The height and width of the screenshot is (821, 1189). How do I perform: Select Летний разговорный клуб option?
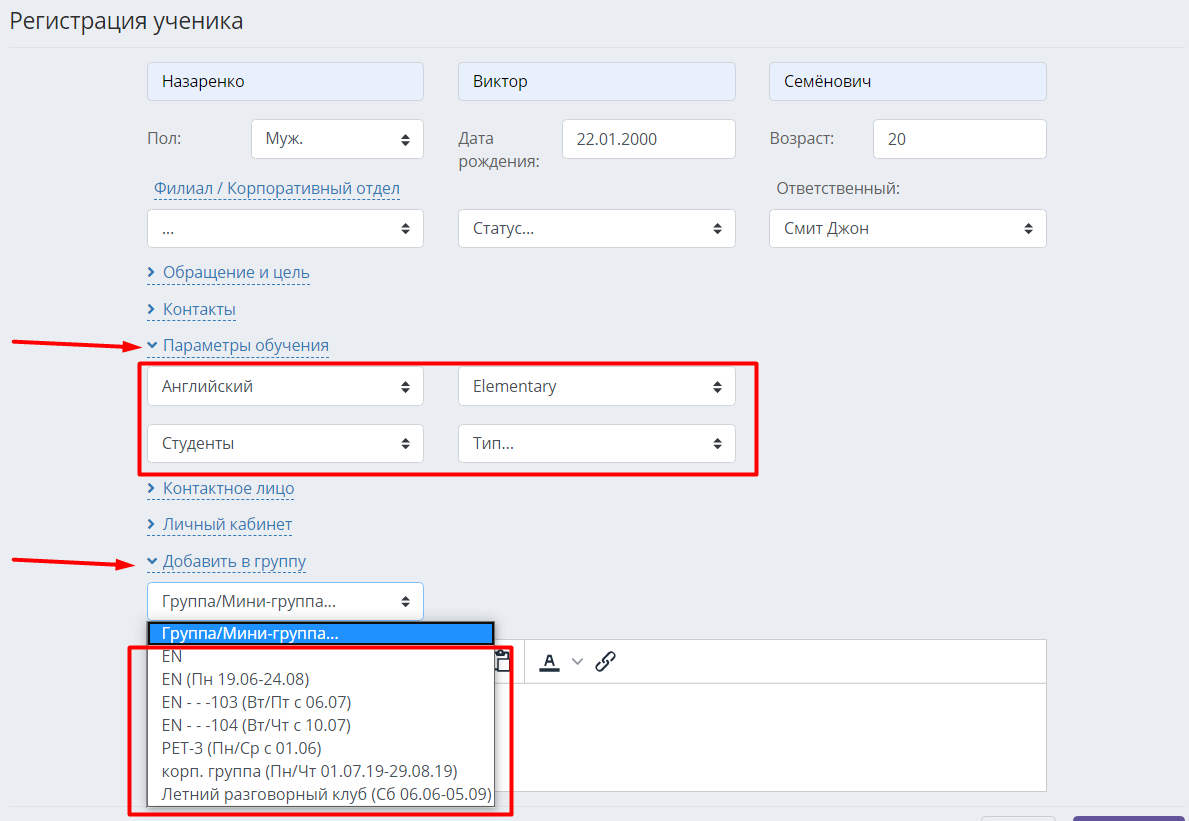(321, 794)
